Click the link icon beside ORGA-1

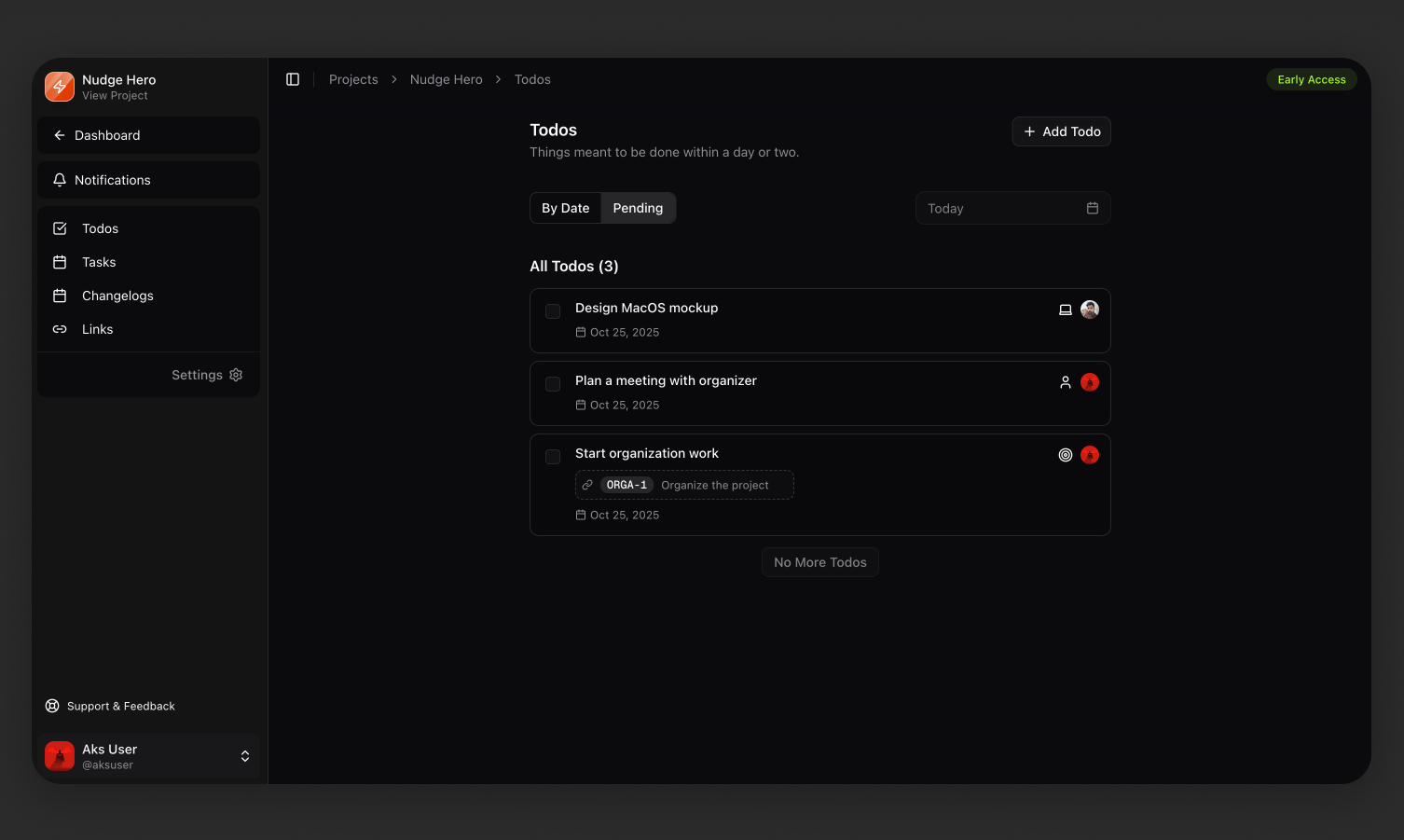pyautogui.click(x=587, y=485)
